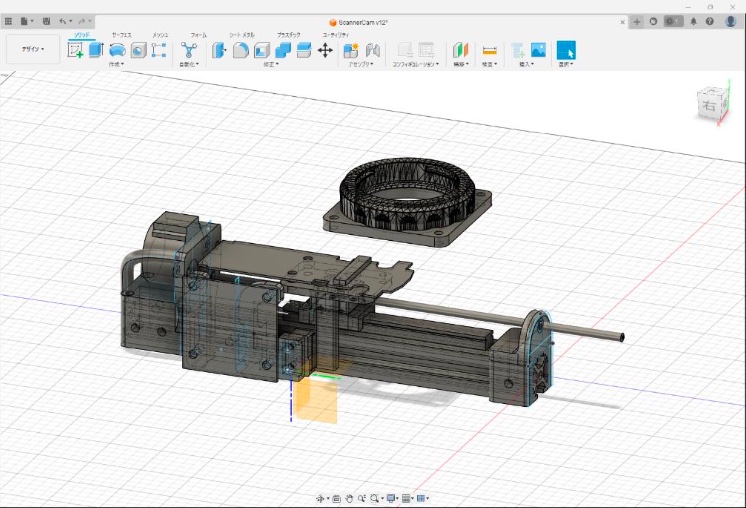Image resolution: width=746 pixels, height=508 pixels.
Task: Click the Save button in the top bar
Action: tap(46, 20)
